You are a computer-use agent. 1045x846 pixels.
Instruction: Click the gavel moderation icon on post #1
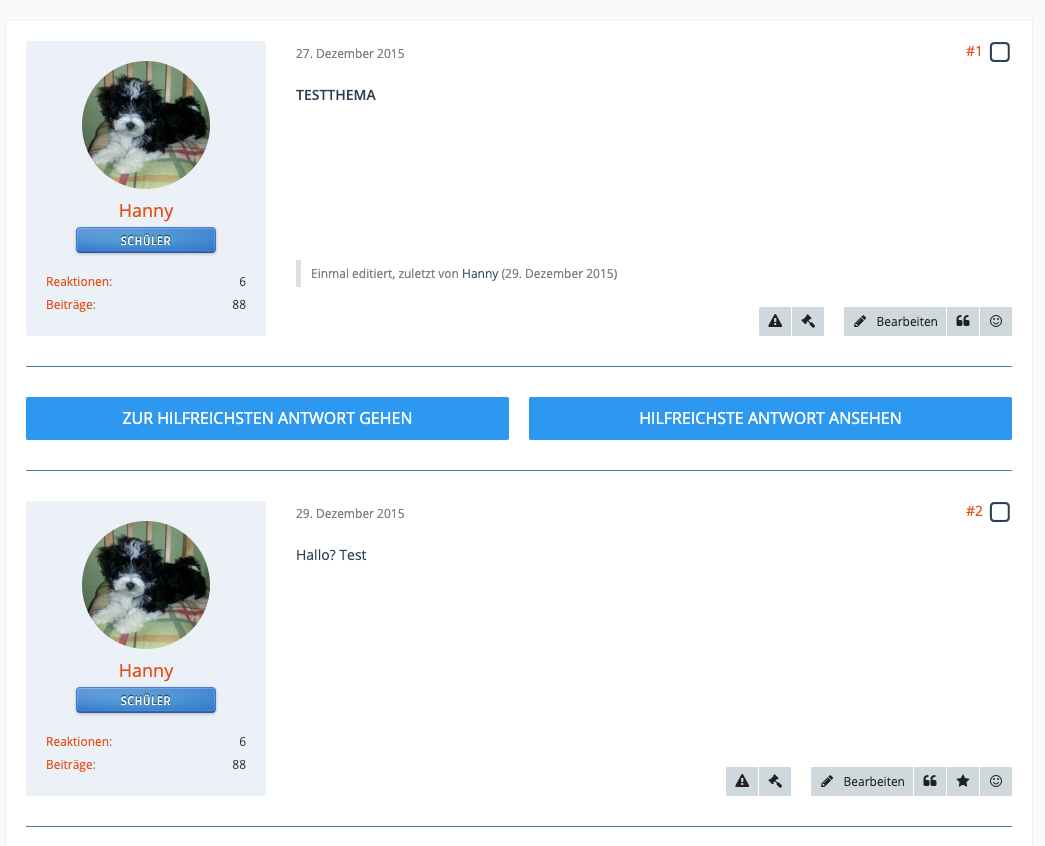(x=808, y=322)
